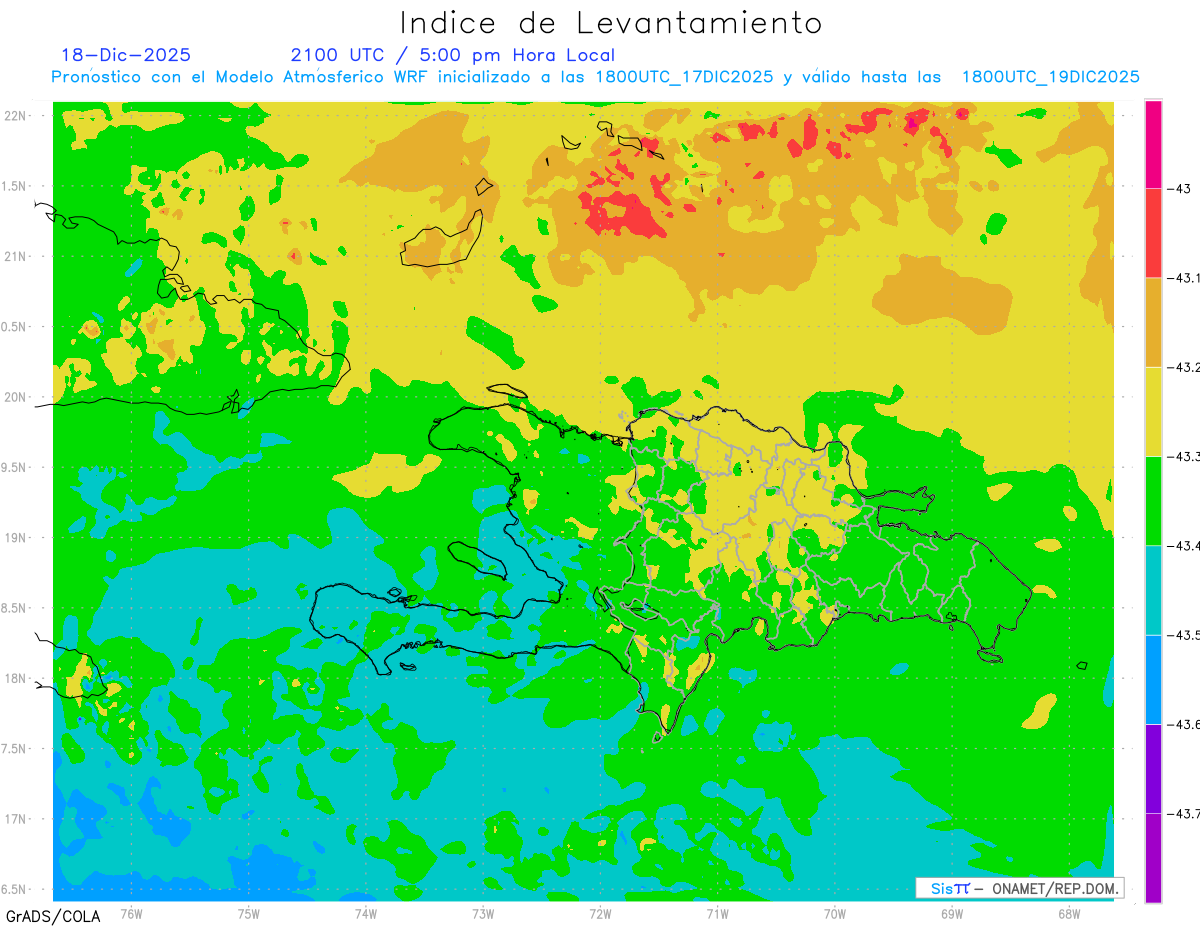The width and height of the screenshot is (1200, 927).
Task: Select the '69W' longitude label
Action: pyautogui.click(x=952, y=913)
